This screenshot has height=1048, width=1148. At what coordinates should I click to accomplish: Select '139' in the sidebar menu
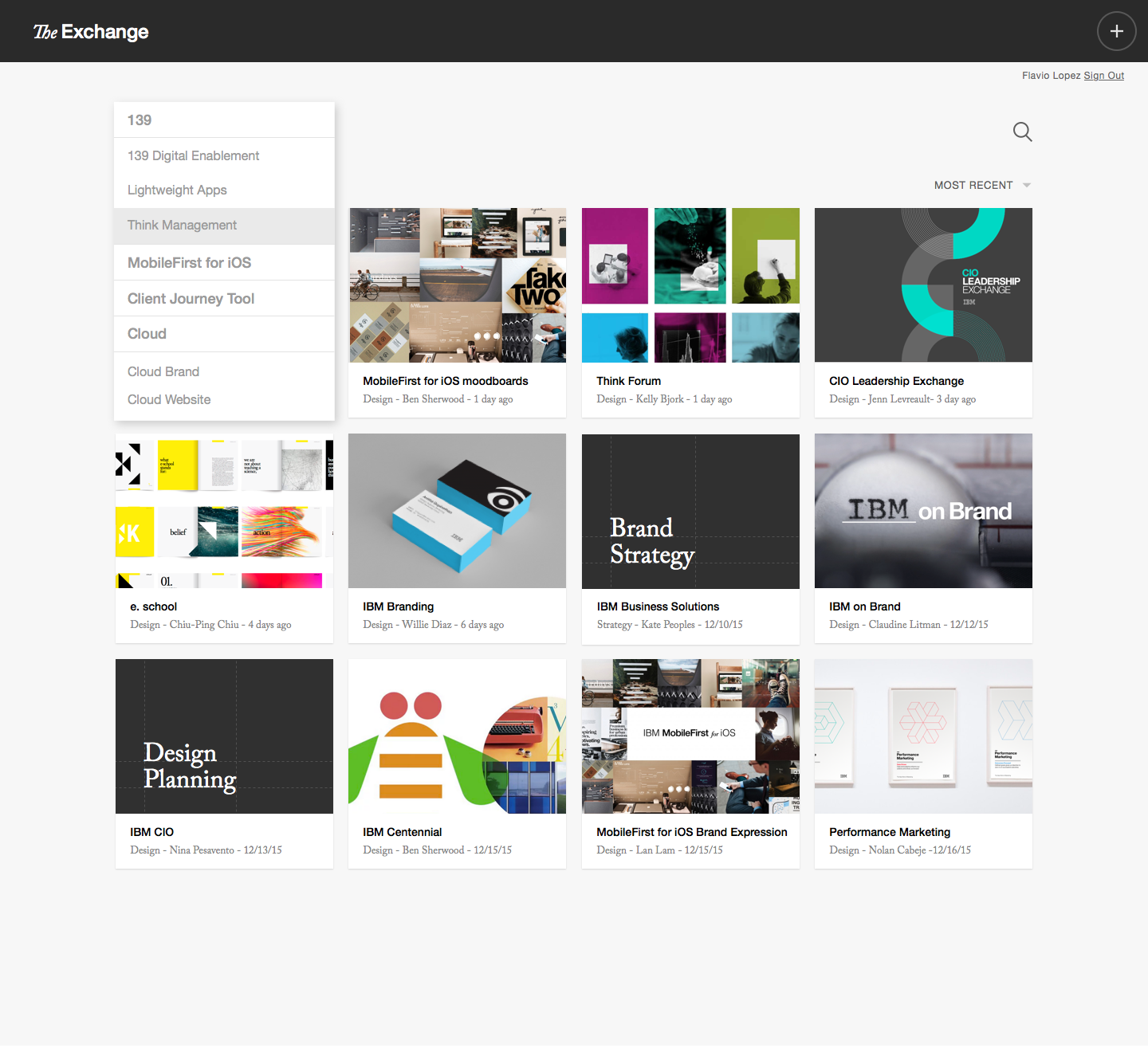224,120
